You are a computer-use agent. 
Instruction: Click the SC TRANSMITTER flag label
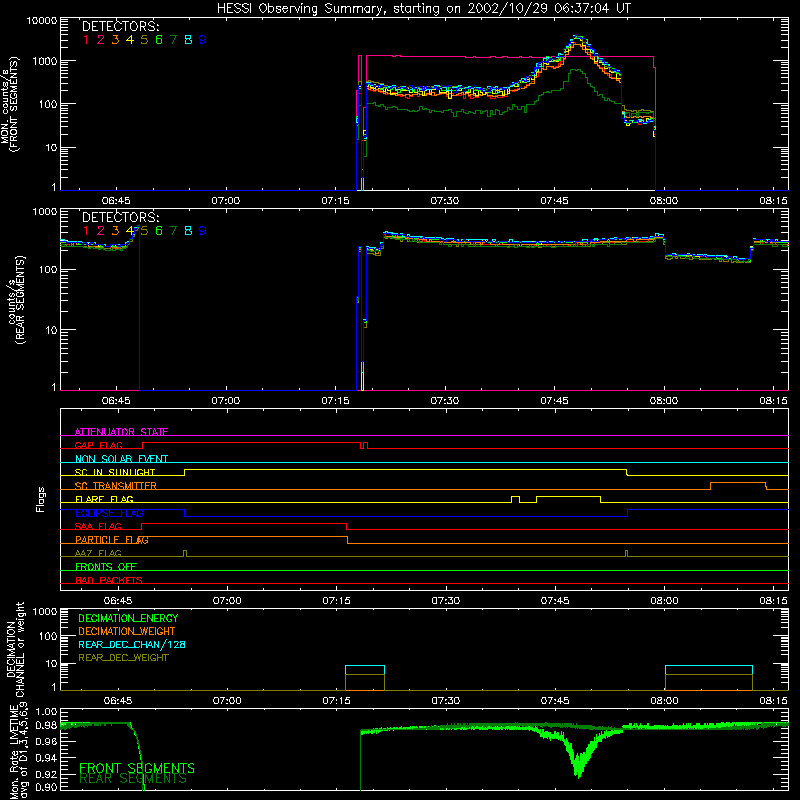(x=116, y=486)
